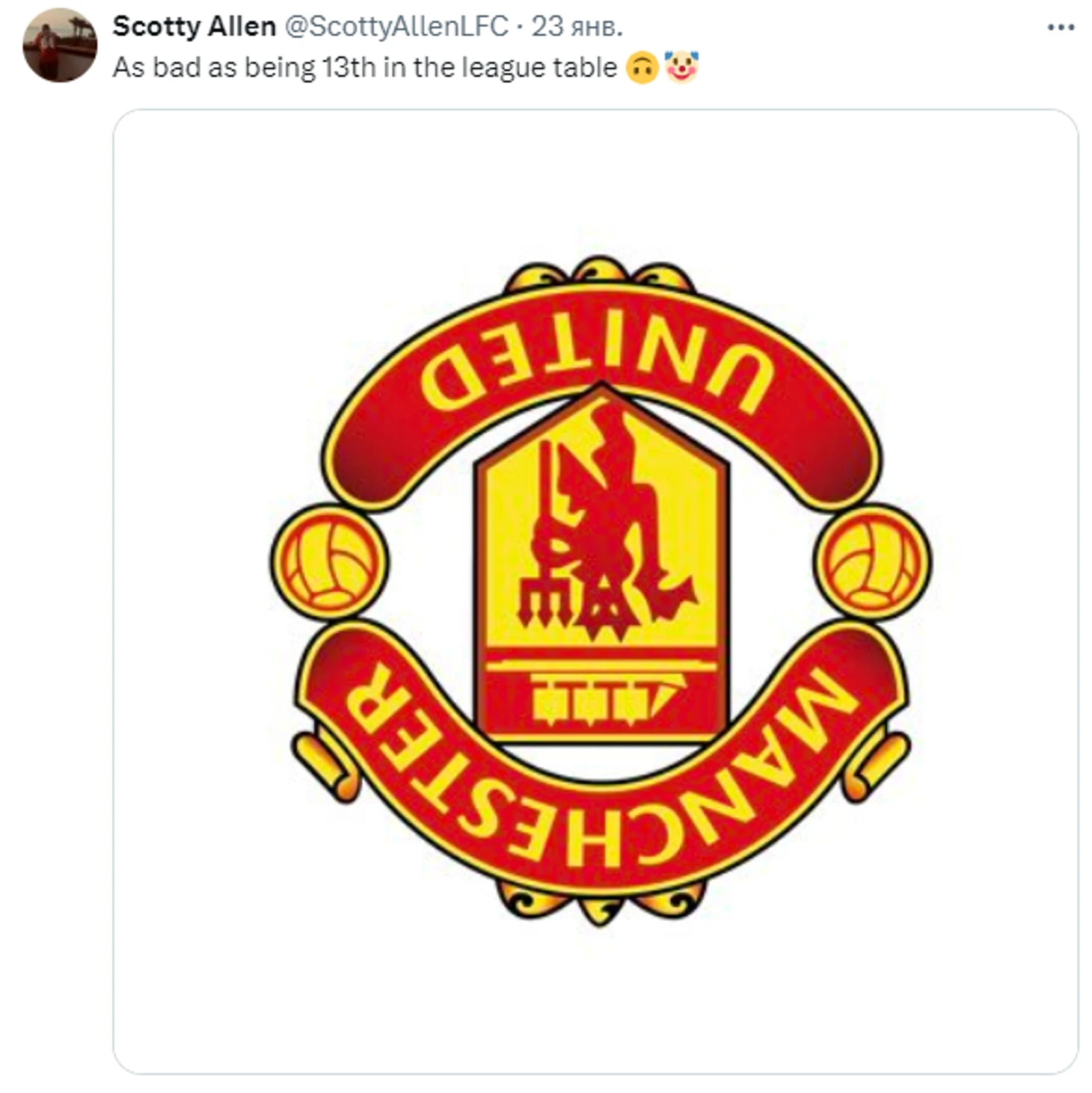The image size is (1092, 1093).
Task: Click the tweet text about 13th place
Action: click(x=365, y=67)
